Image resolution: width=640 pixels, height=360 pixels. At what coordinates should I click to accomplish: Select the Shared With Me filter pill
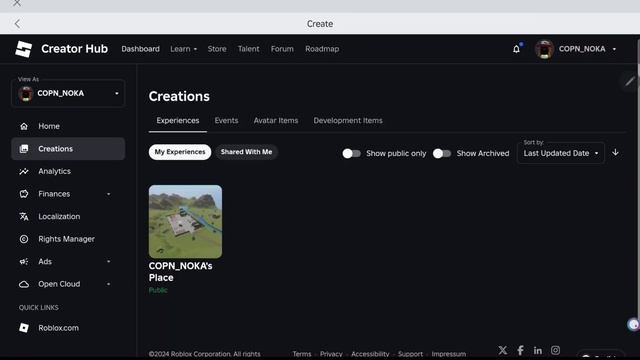(x=247, y=152)
